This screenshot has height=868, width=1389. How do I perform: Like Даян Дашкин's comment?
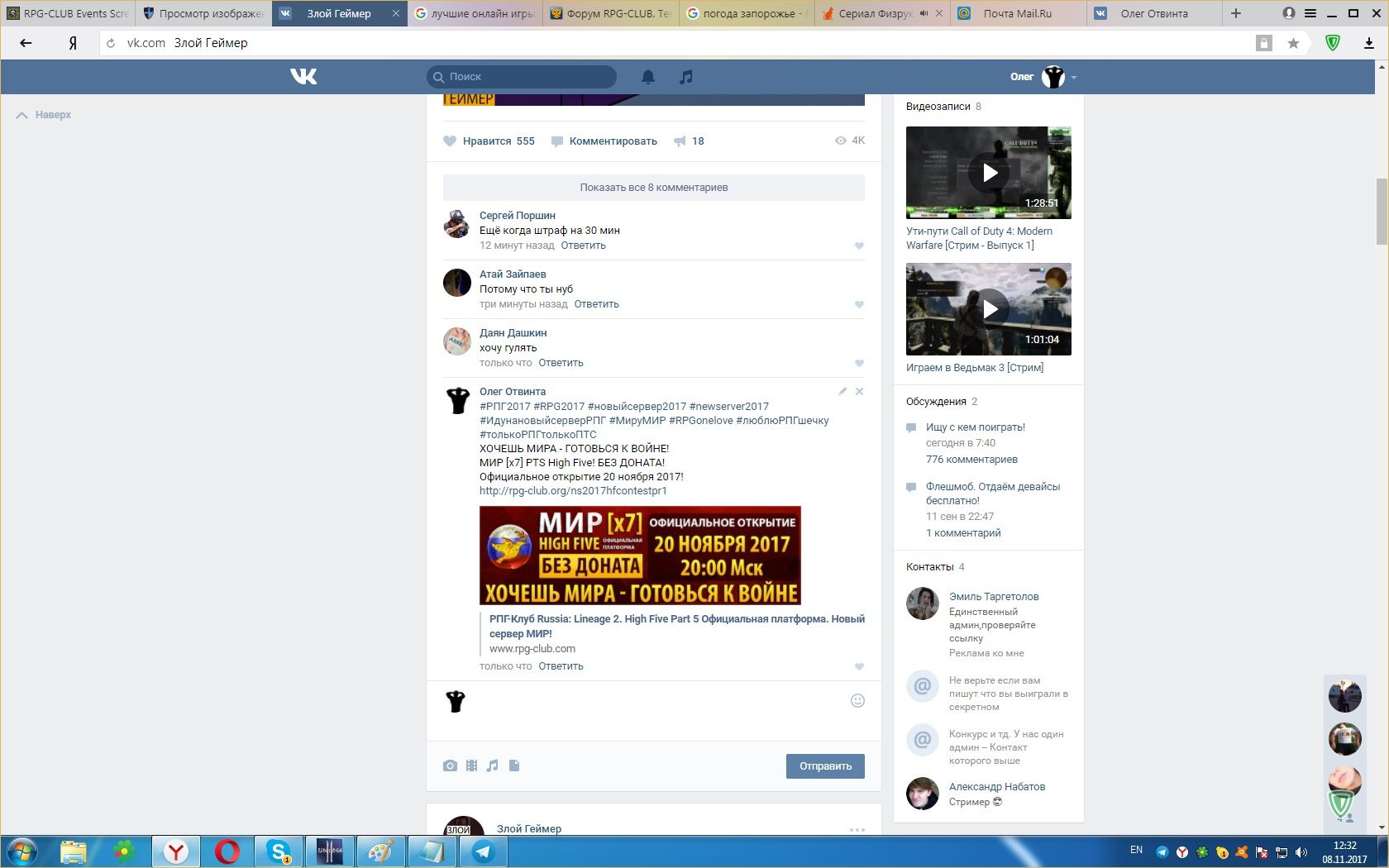859,363
